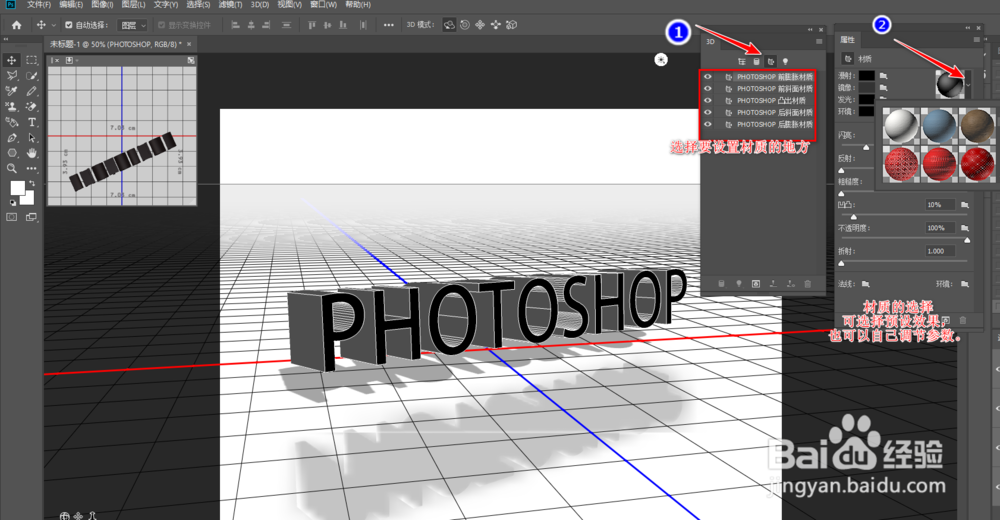Open the 窗口(W) menu
The height and width of the screenshot is (520, 1000).
323,4
